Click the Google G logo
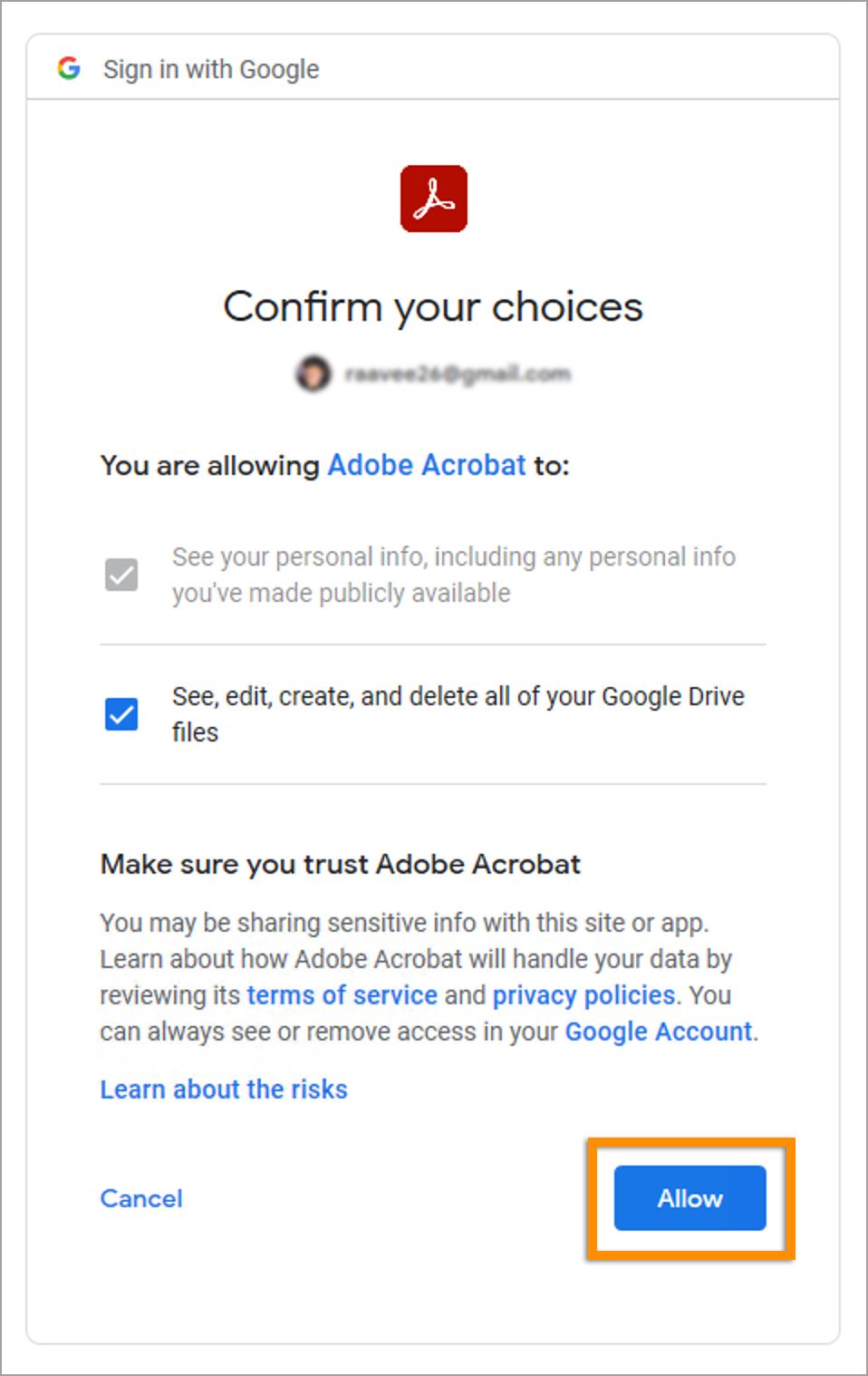The width and height of the screenshot is (868, 1376). coord(69,68)
